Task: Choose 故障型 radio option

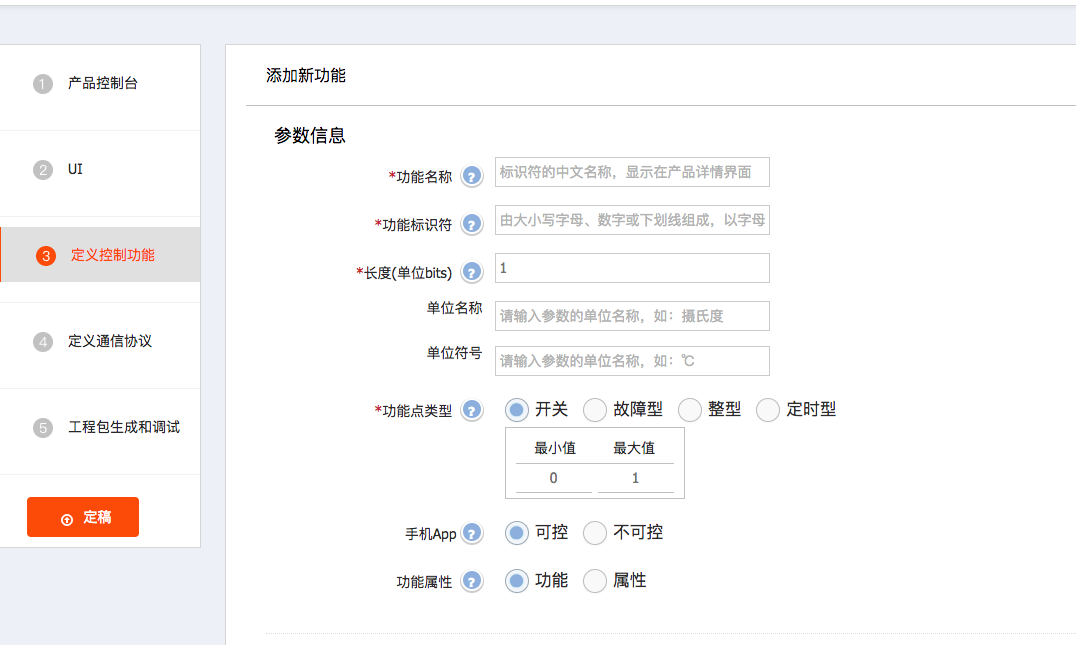Action: point(595,410)
